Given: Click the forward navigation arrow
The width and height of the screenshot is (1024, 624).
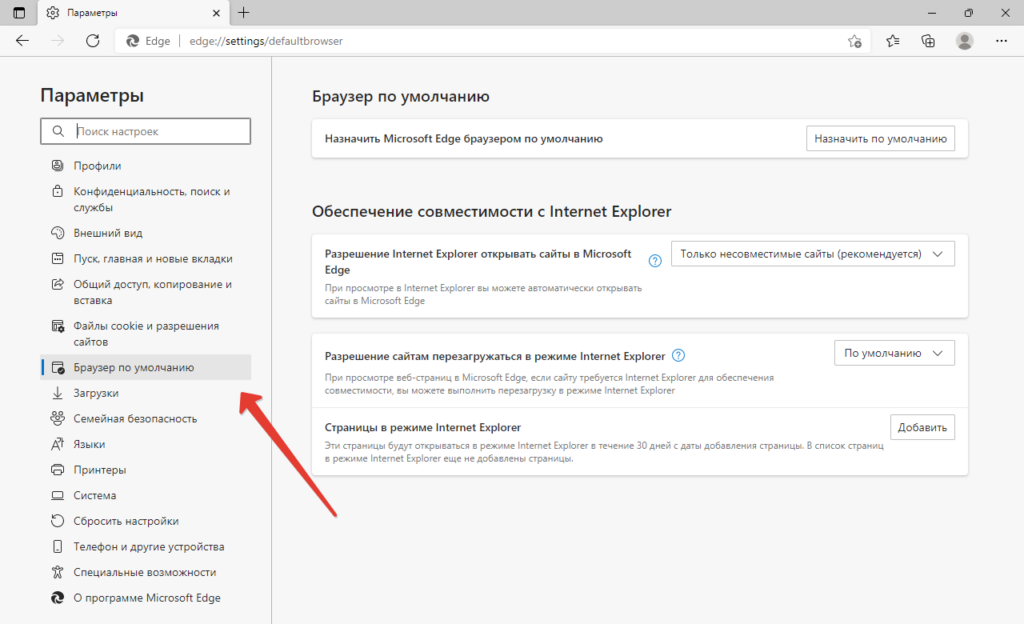Looking at the screenshot, I should 57,40.
